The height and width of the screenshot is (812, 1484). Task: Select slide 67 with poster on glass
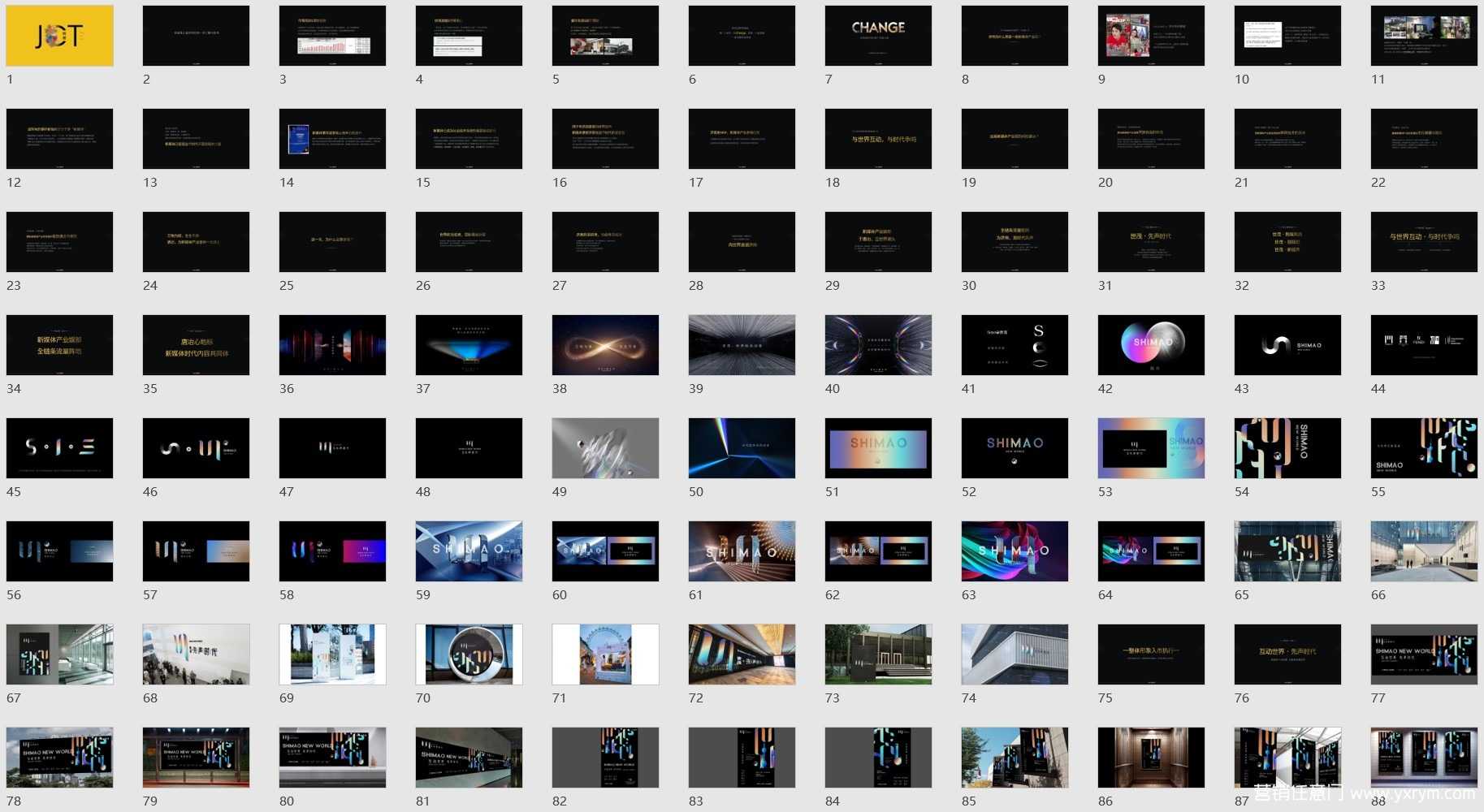click(59, 654)
